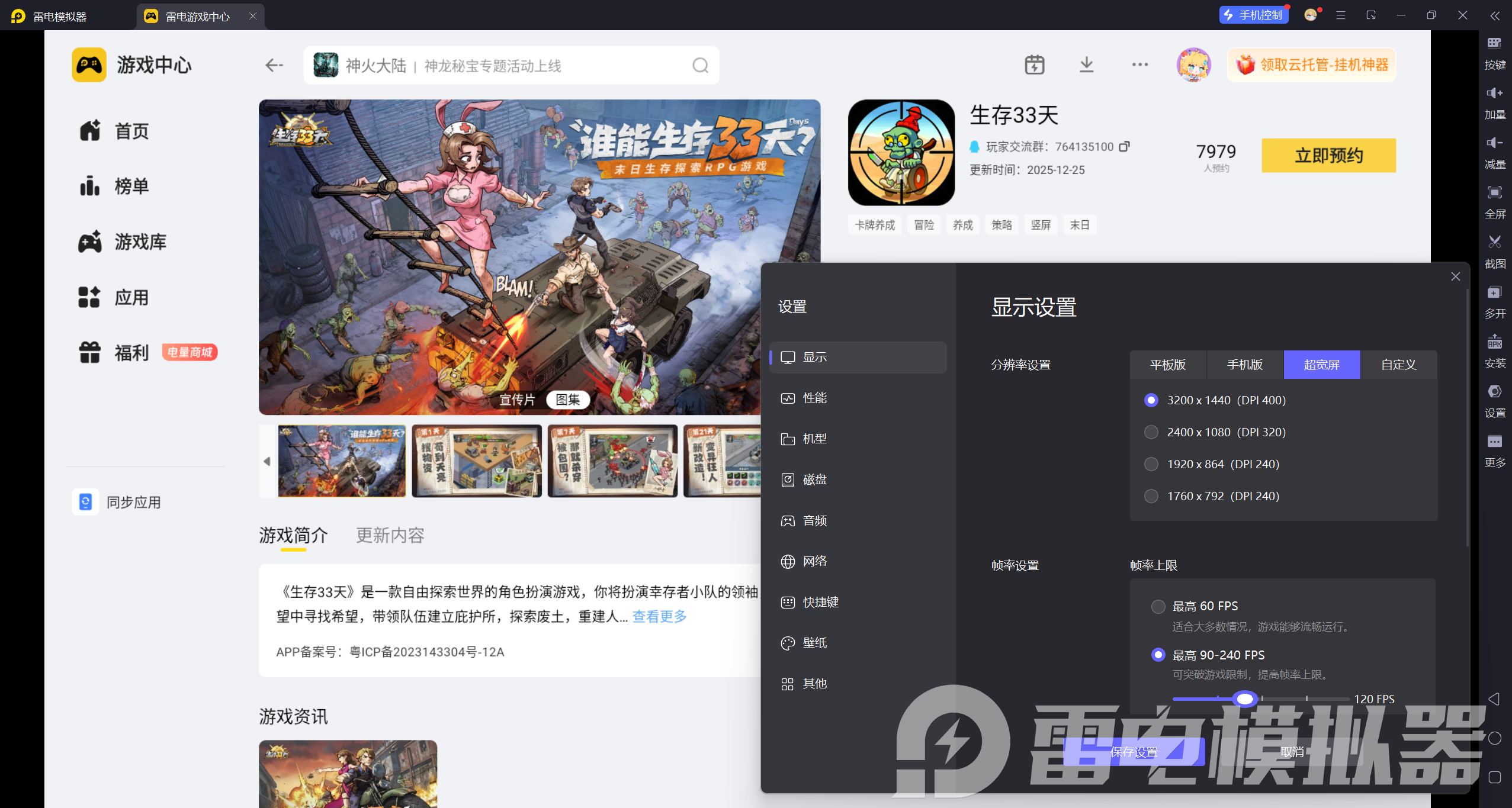Select the 最高 60 FPS option
The image size is (1512, 808).
pos(1158,606)
